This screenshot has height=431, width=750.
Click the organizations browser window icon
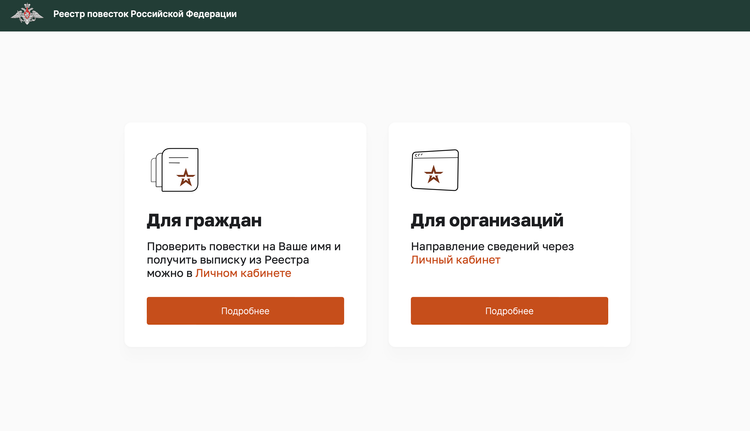click(434, 170)
